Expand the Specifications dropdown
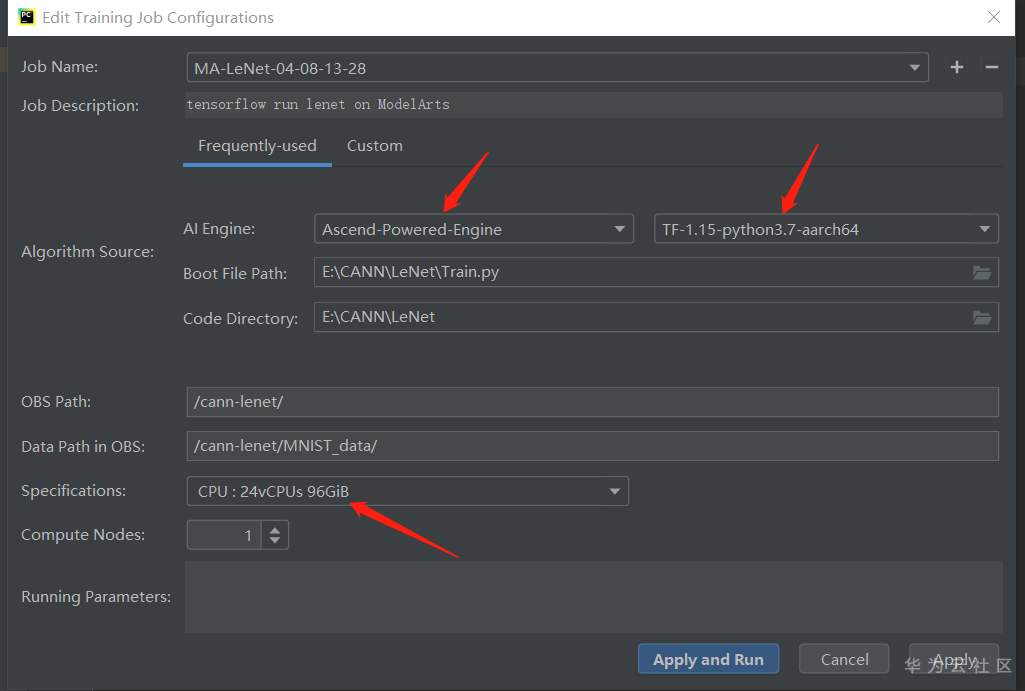Screen dimensions: 1025x691 pos(615,491)
